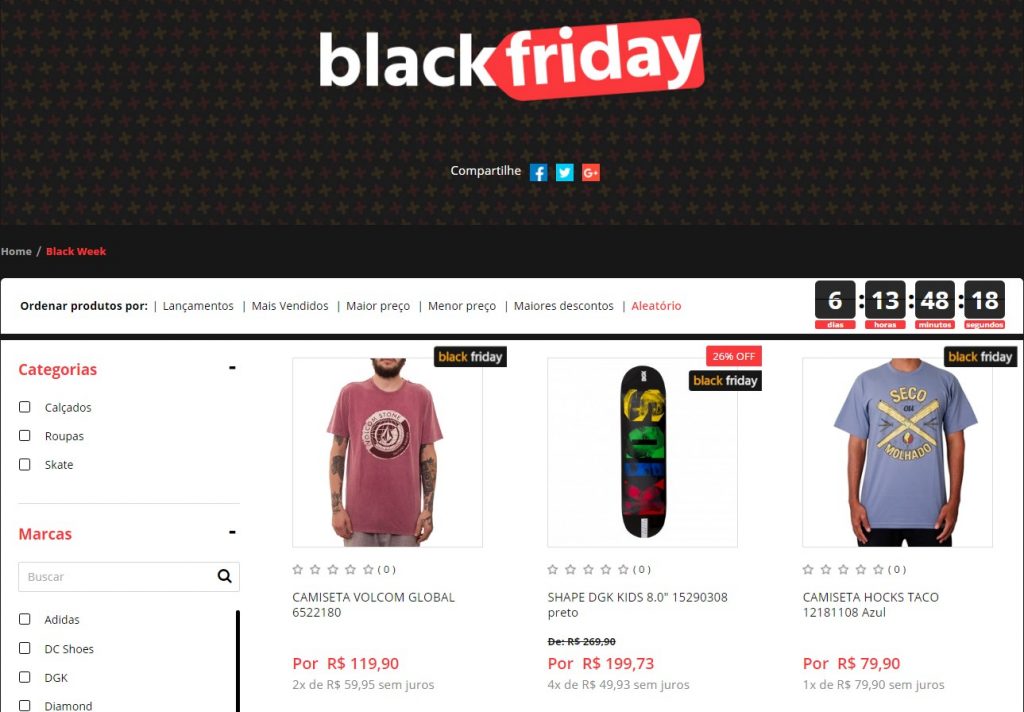Share the page via Twitter icon

564,172
